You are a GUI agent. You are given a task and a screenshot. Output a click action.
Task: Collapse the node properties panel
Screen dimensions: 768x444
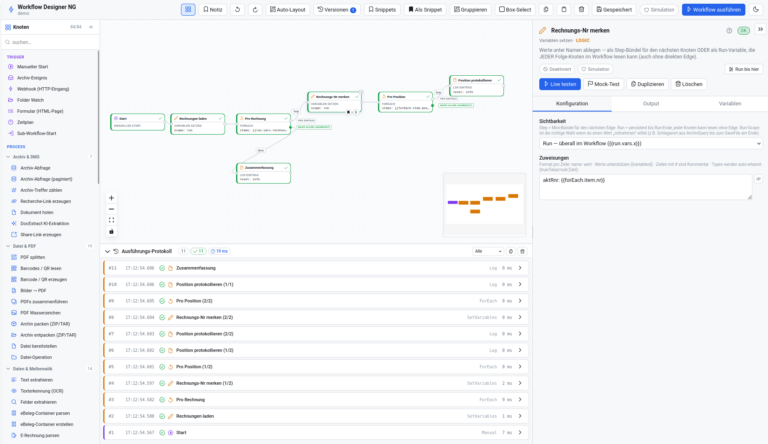(x=760, y=30)
